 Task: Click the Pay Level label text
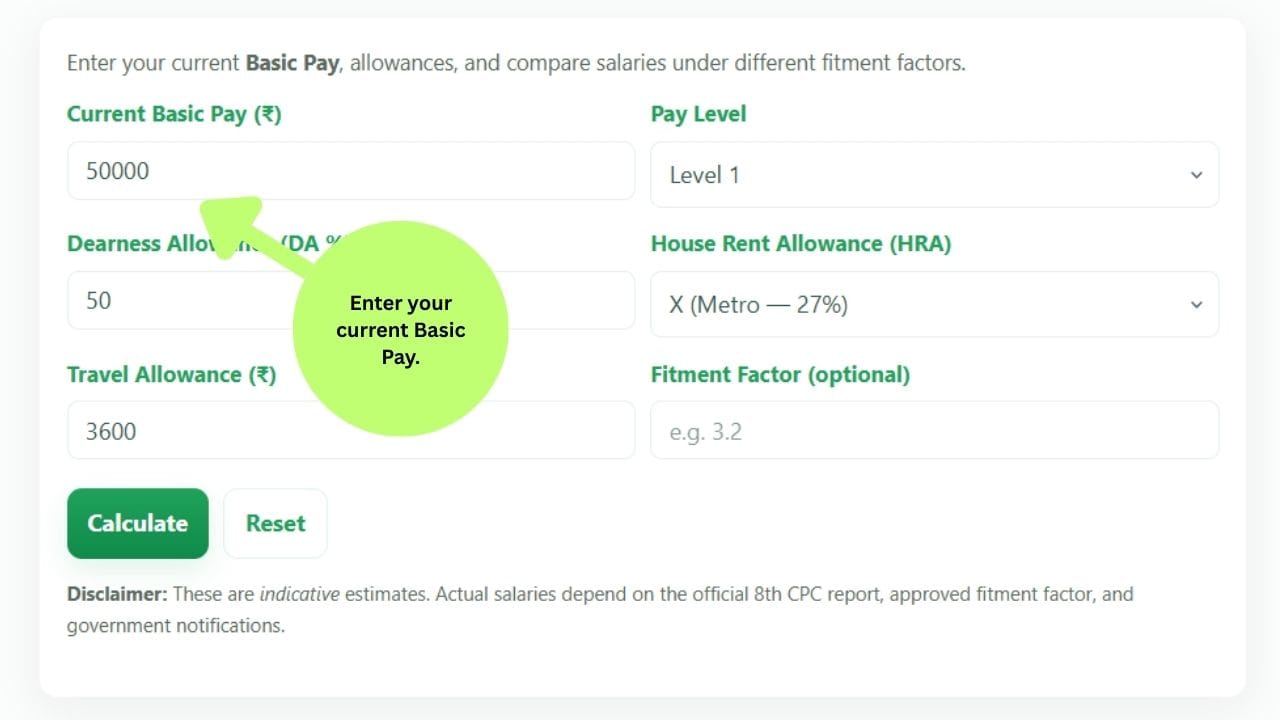(698, 114)
